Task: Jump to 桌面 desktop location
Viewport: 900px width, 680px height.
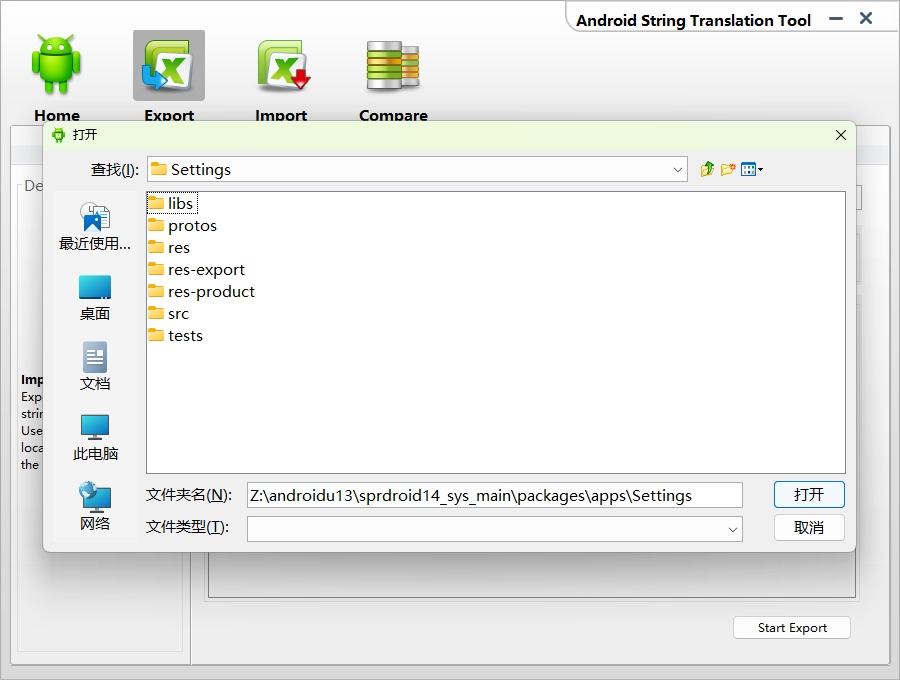Action: pyautogui.click(x=95, y=298)
